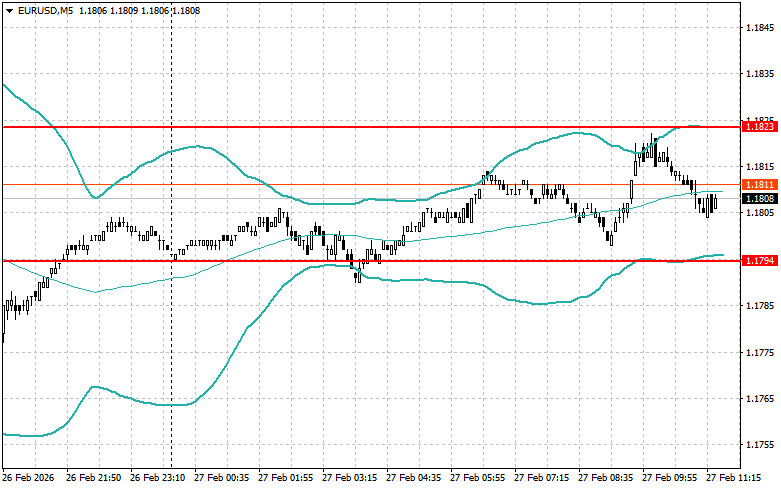The height and width of the screenshot is (489, 781).
Task: Select the red 1.1794 price level label
Action: 760,260
